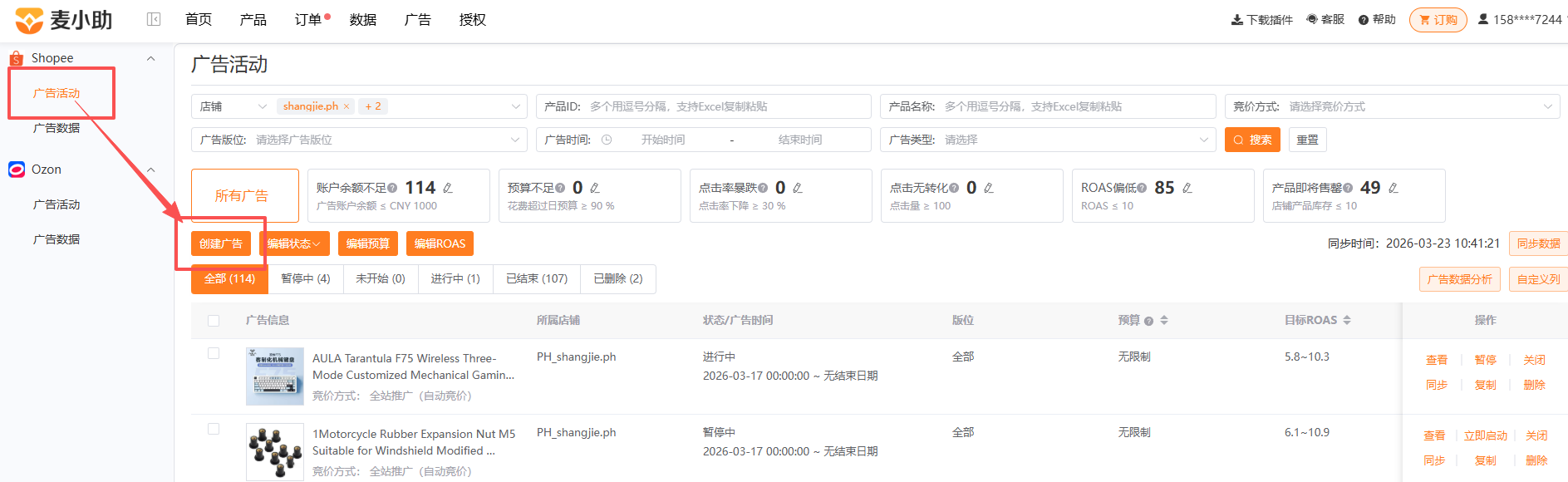Image resolution: width=1568 pixels, height=482 pixels.
Task: Click the edit pencil next to 账户余额不足 114
Action: [448, 188]
